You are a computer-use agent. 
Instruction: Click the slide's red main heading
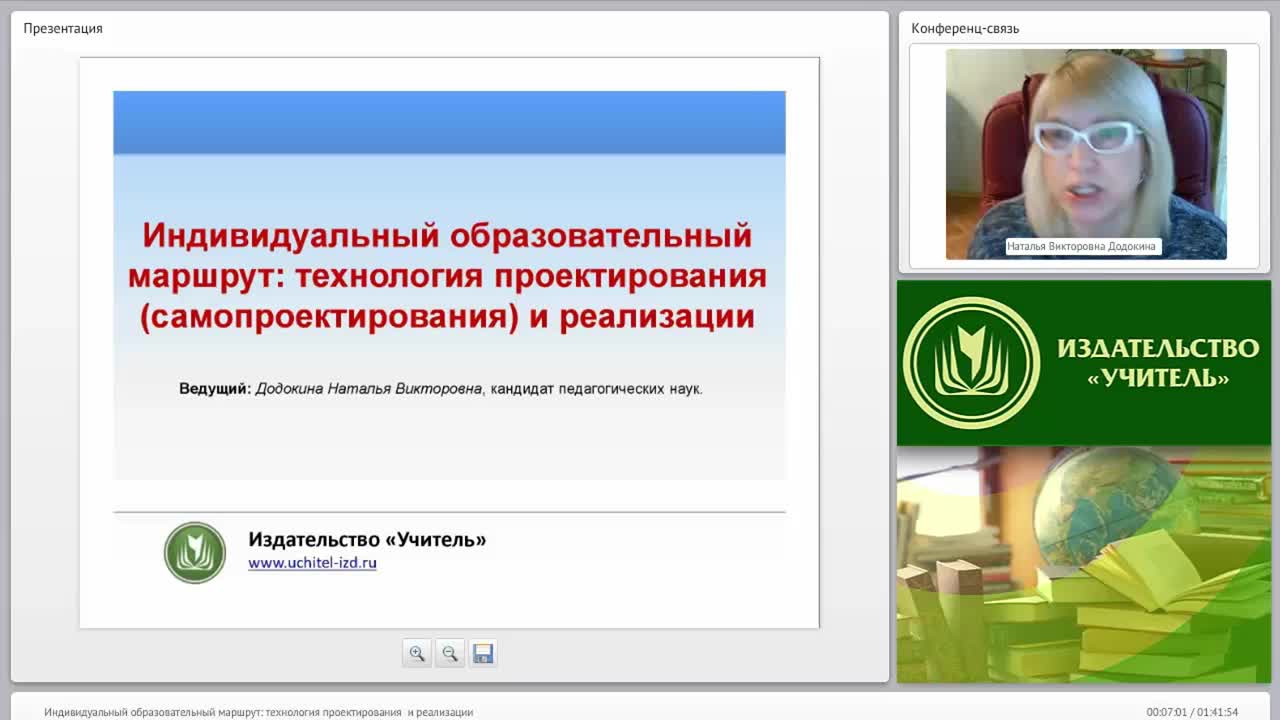[x=448, y=276]
